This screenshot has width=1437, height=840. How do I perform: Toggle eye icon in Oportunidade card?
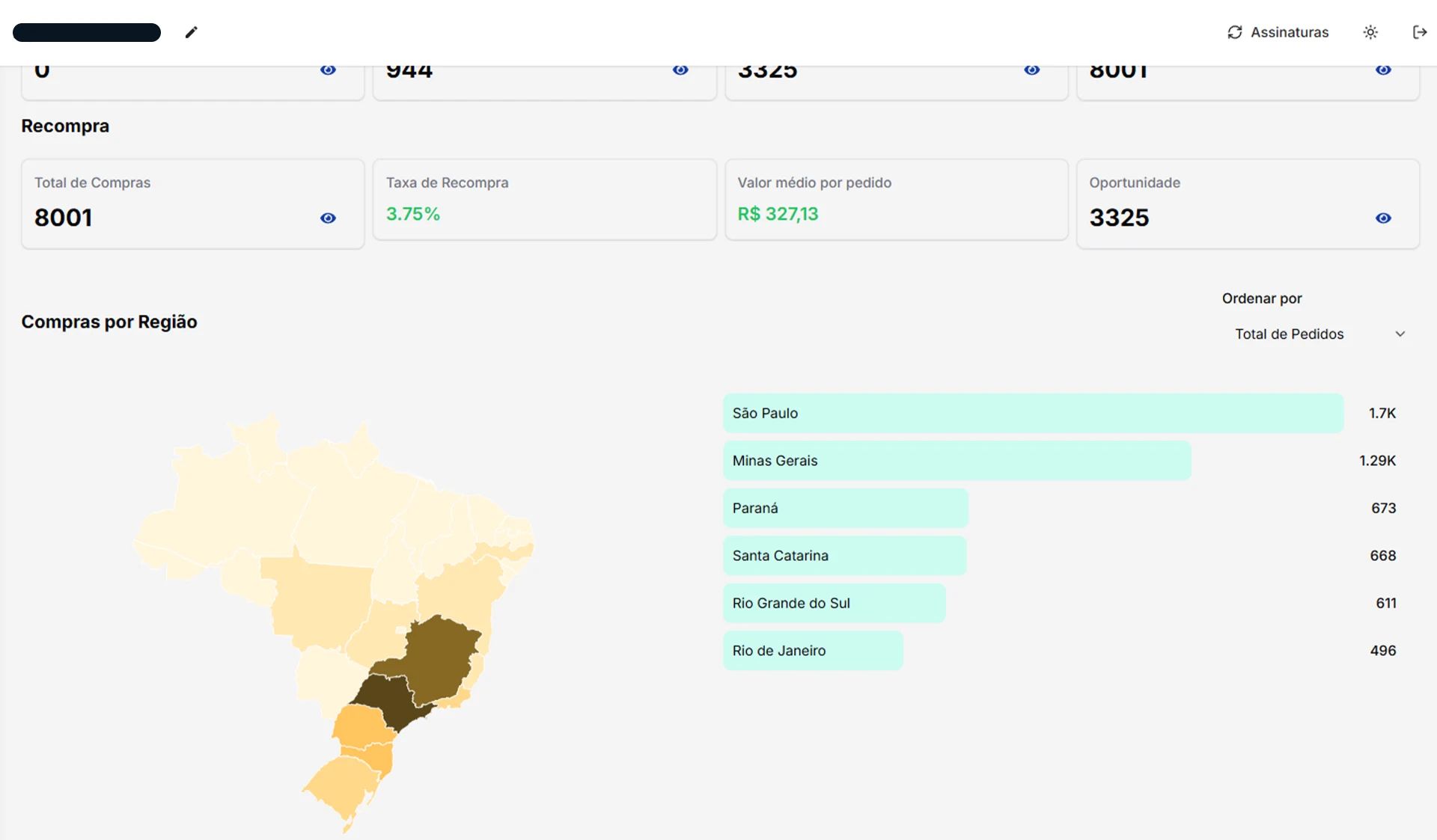(x=1383, y=218)
